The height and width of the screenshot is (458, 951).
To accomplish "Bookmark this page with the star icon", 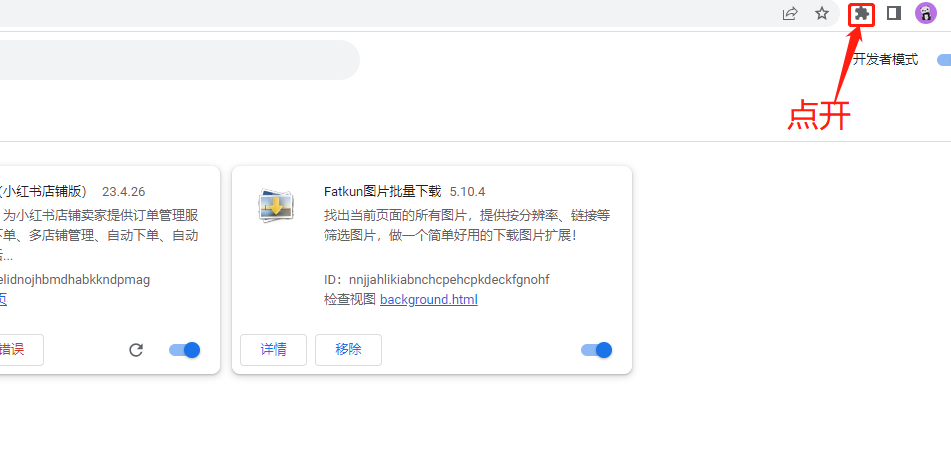I will tap(821, 14).
